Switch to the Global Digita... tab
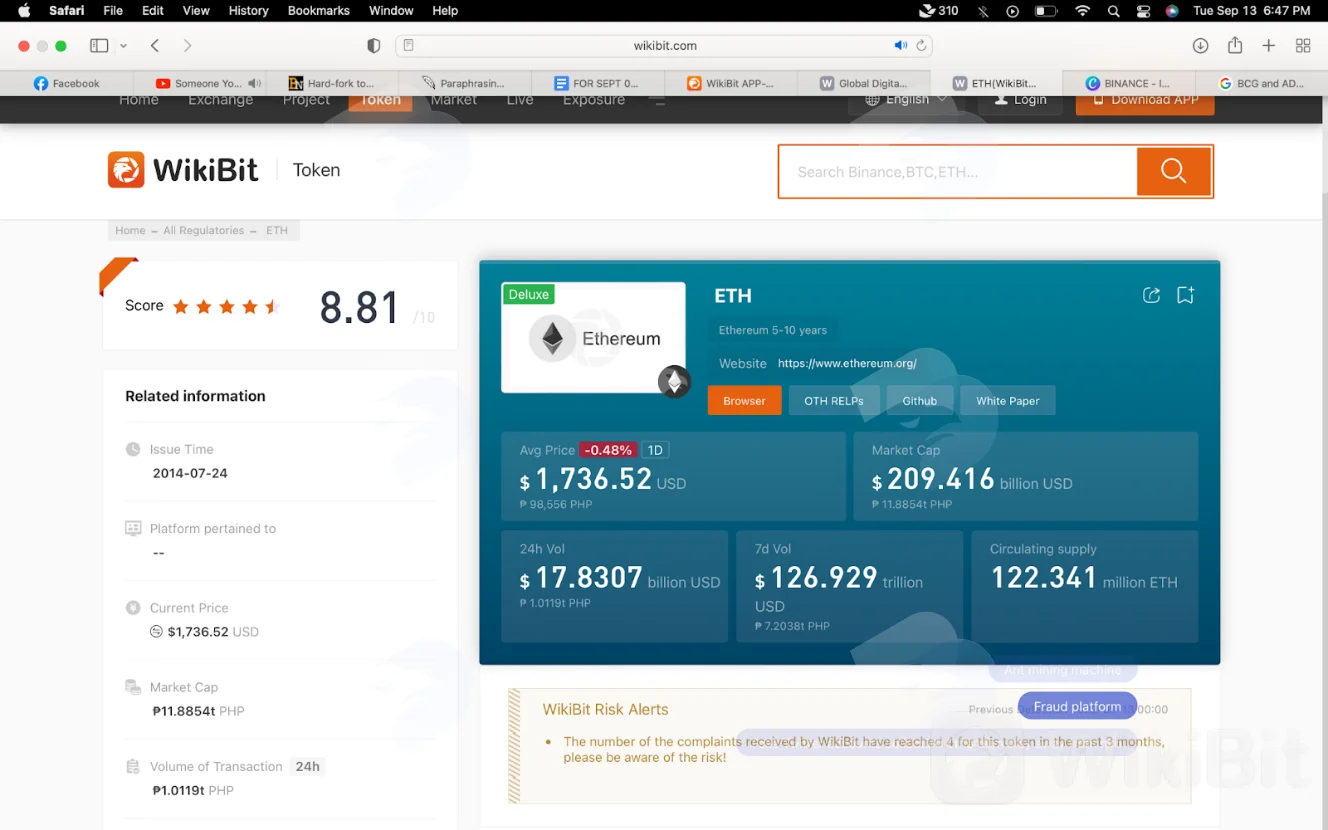 pyautogui.click(x=863, y=83)
